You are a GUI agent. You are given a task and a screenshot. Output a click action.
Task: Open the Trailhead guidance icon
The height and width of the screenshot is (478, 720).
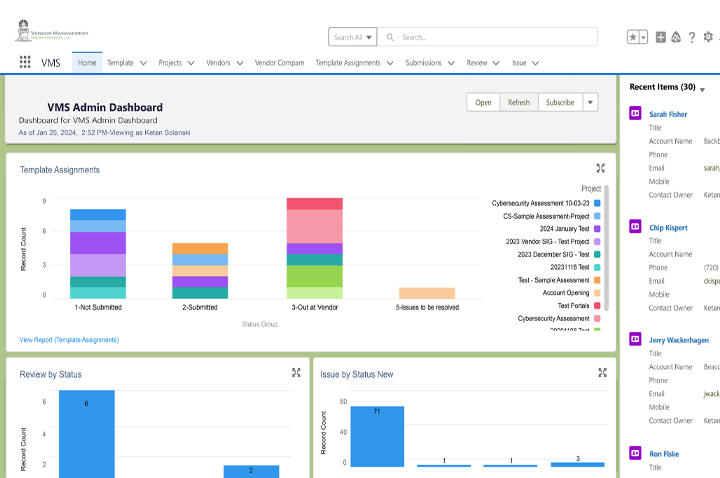coord(676,37)
